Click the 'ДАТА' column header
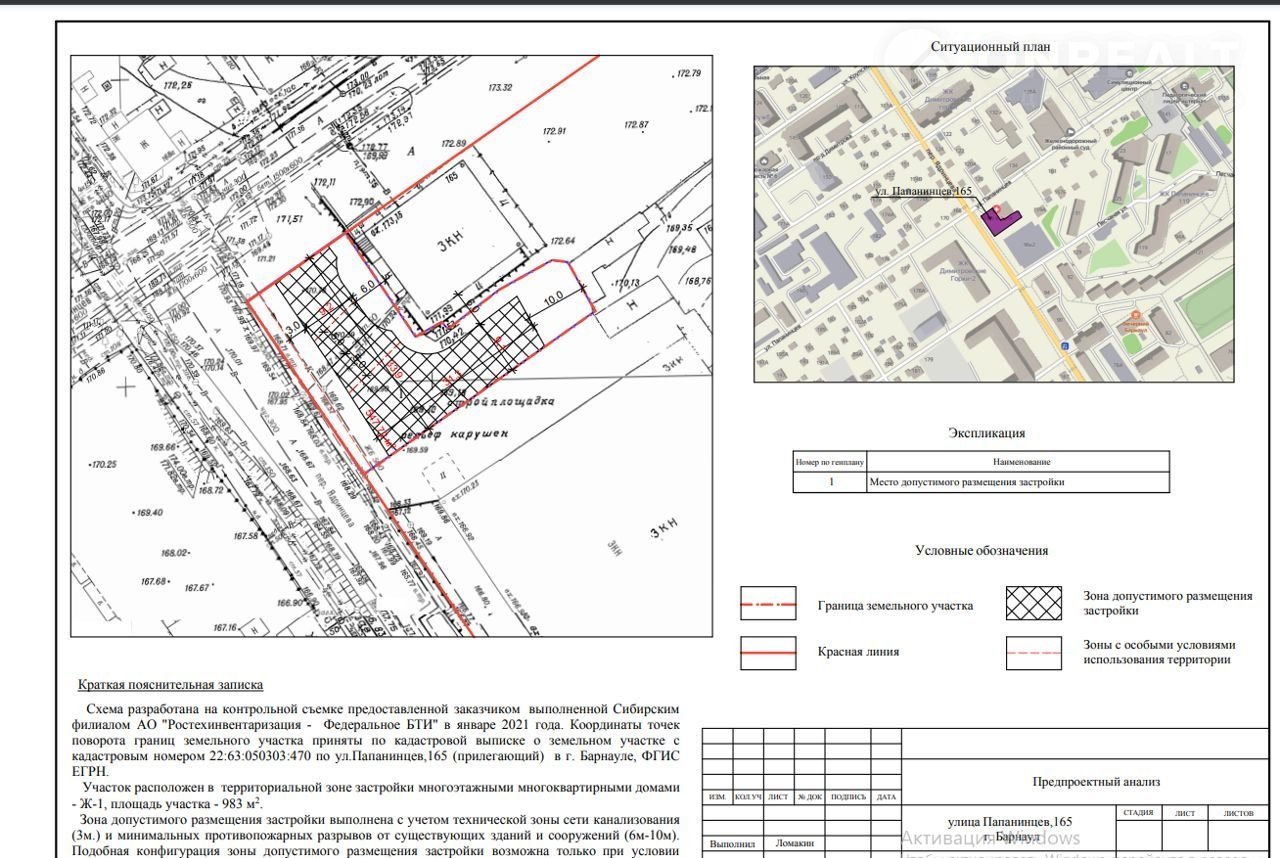Viewport: 1280px width, 858px height. pos(886,797)
